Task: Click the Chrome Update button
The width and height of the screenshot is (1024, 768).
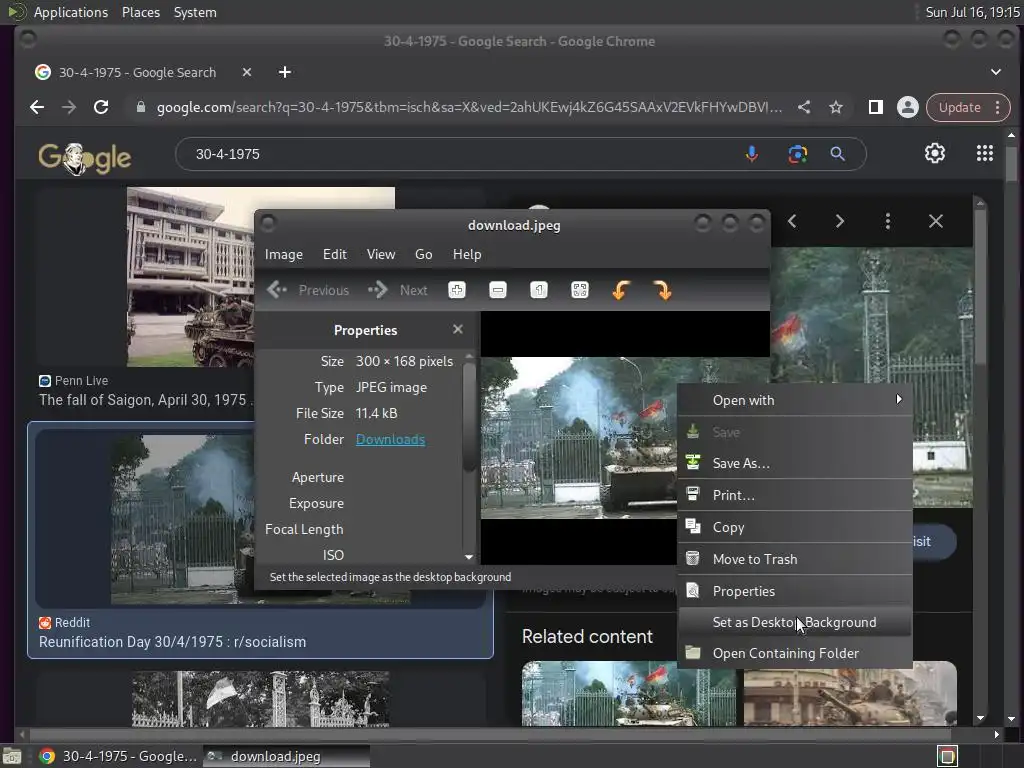Action: [959, 107]
